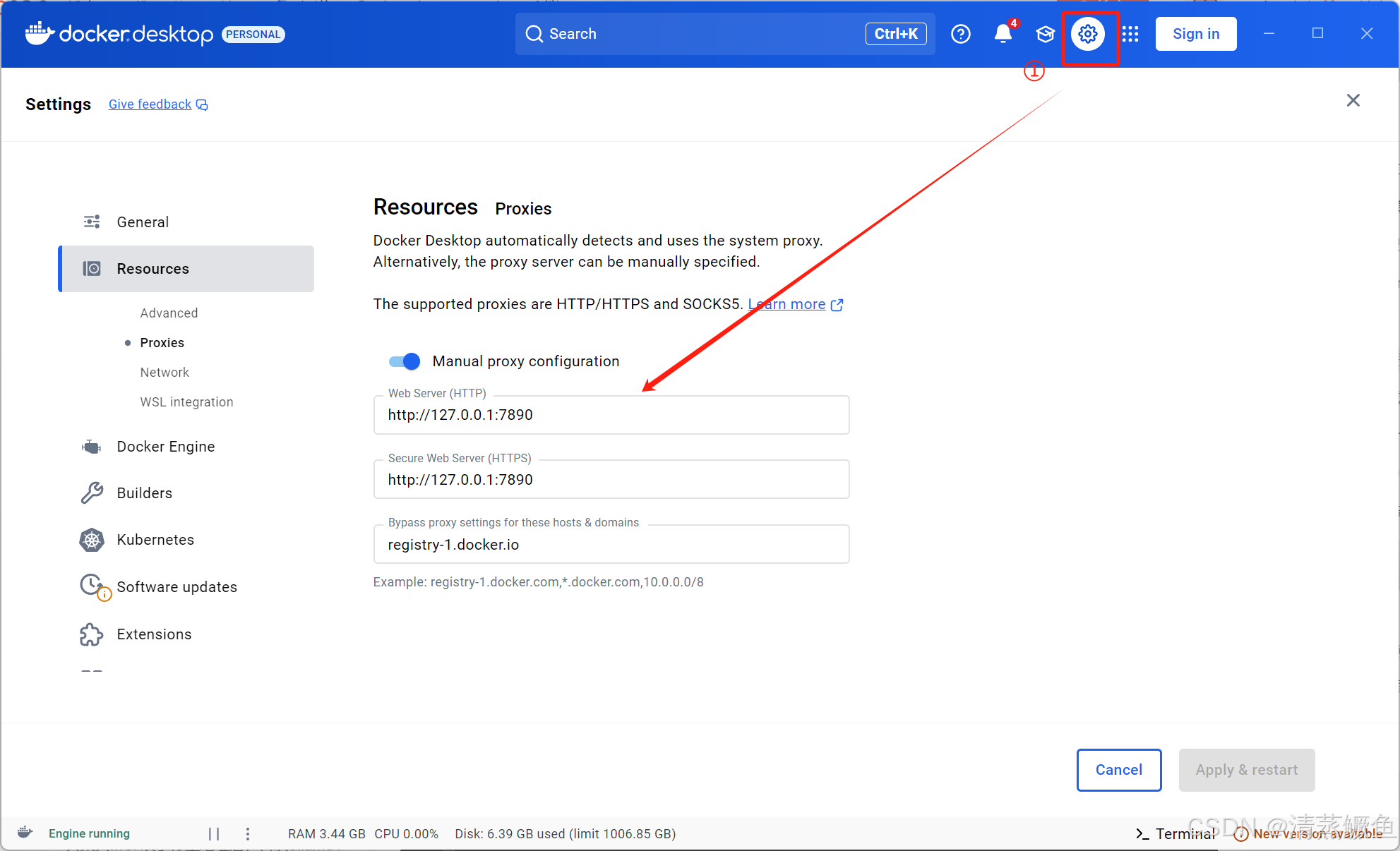The image size is (1400, 851).
Task: Pause the engine via pause icon
Action: (x=214, y=834)
